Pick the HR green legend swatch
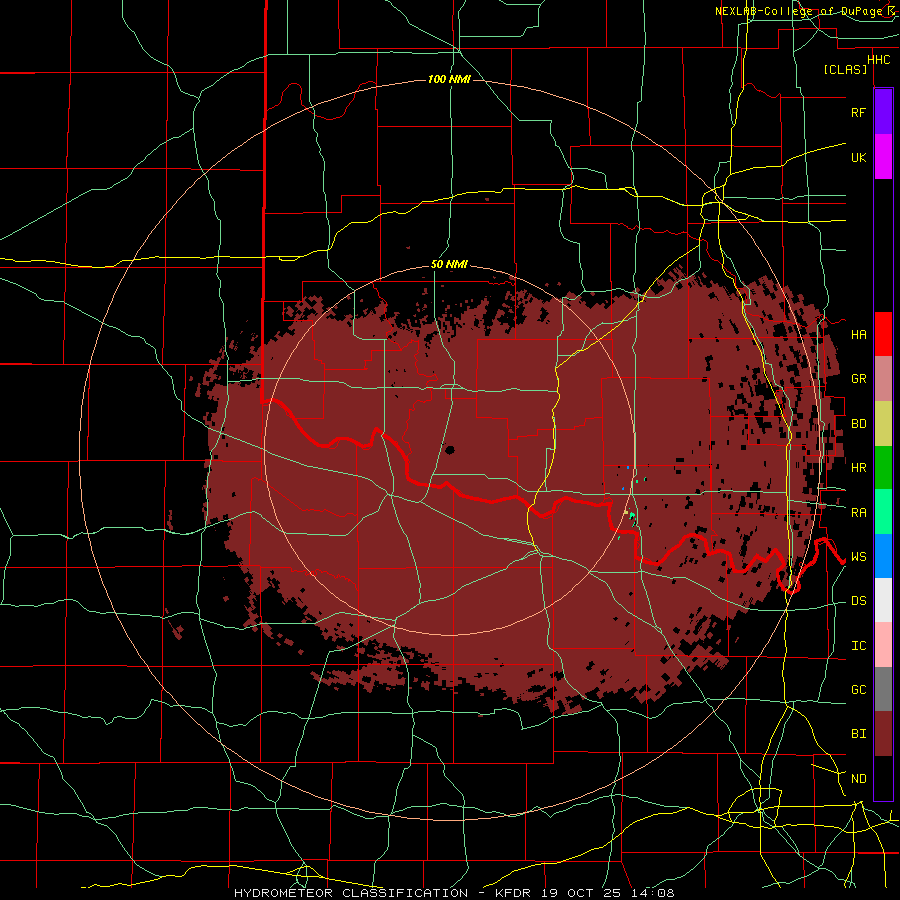The width and height of the screenshot is (900, 900). (883, 468)
